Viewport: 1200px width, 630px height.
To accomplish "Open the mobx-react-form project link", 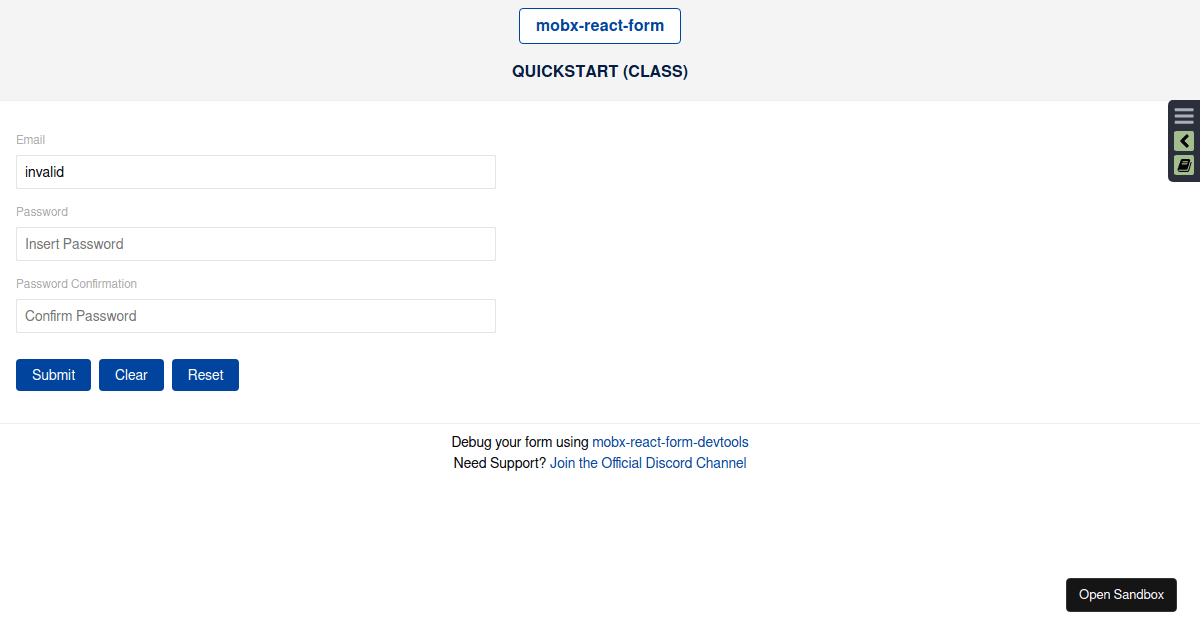I will 599,25.
